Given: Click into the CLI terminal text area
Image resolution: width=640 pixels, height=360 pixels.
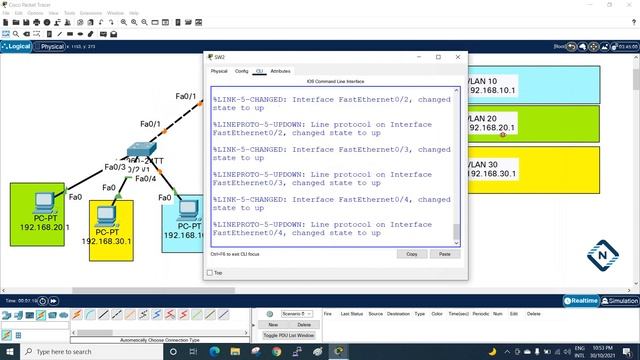Looking at the screenshot, I should coord(332,167).
